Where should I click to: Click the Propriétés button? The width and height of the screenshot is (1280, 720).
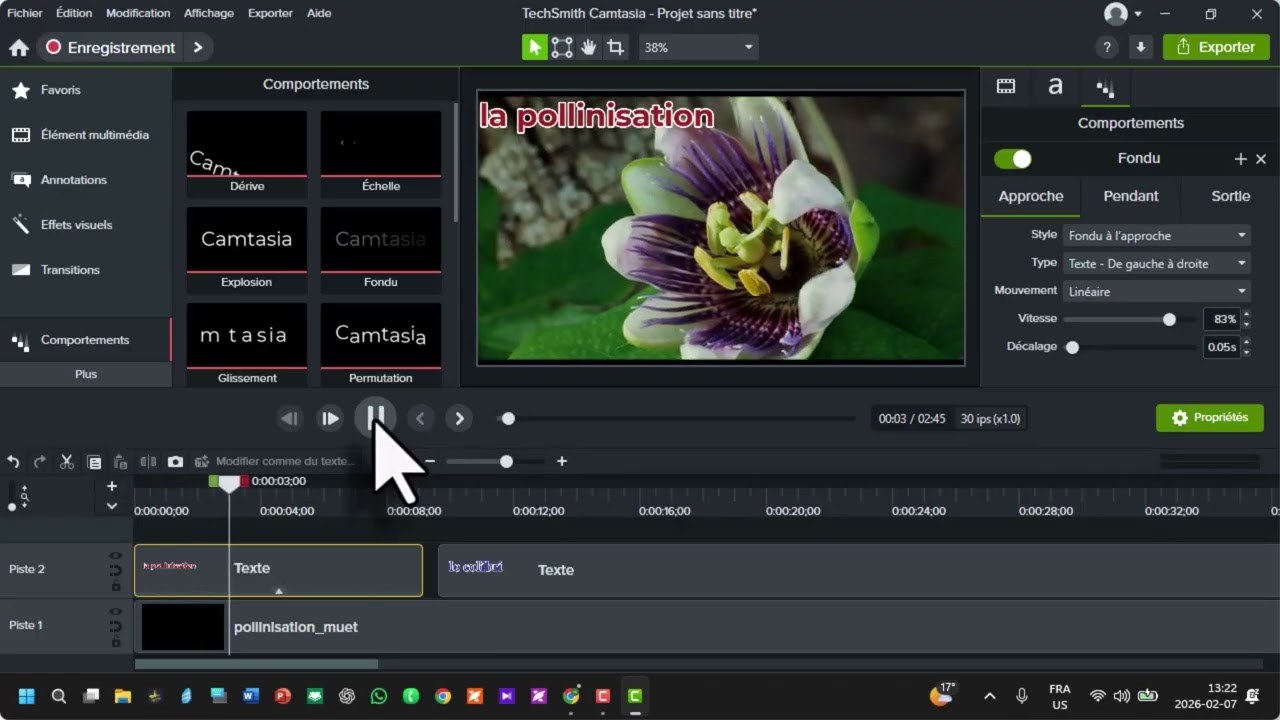click(1210, 418)
